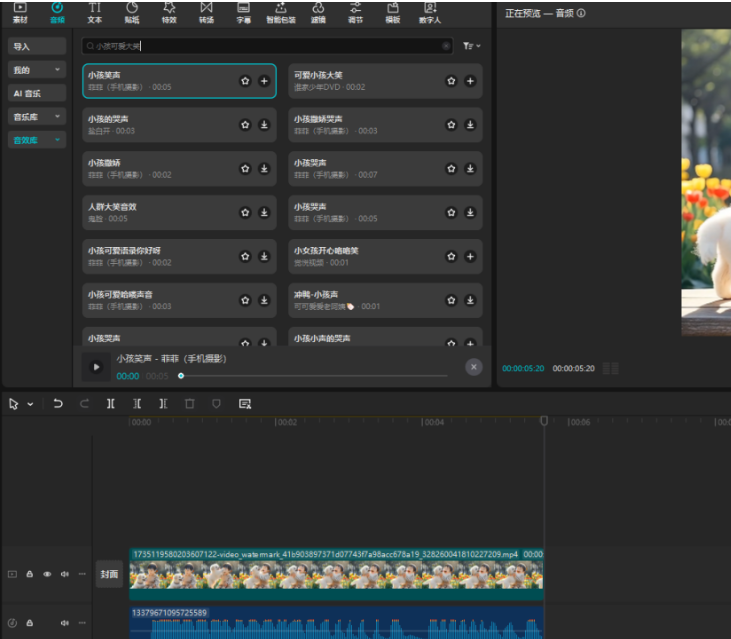Download the 小孩的笑声 sound effect

pyautogui.click(x=264, y=125)
